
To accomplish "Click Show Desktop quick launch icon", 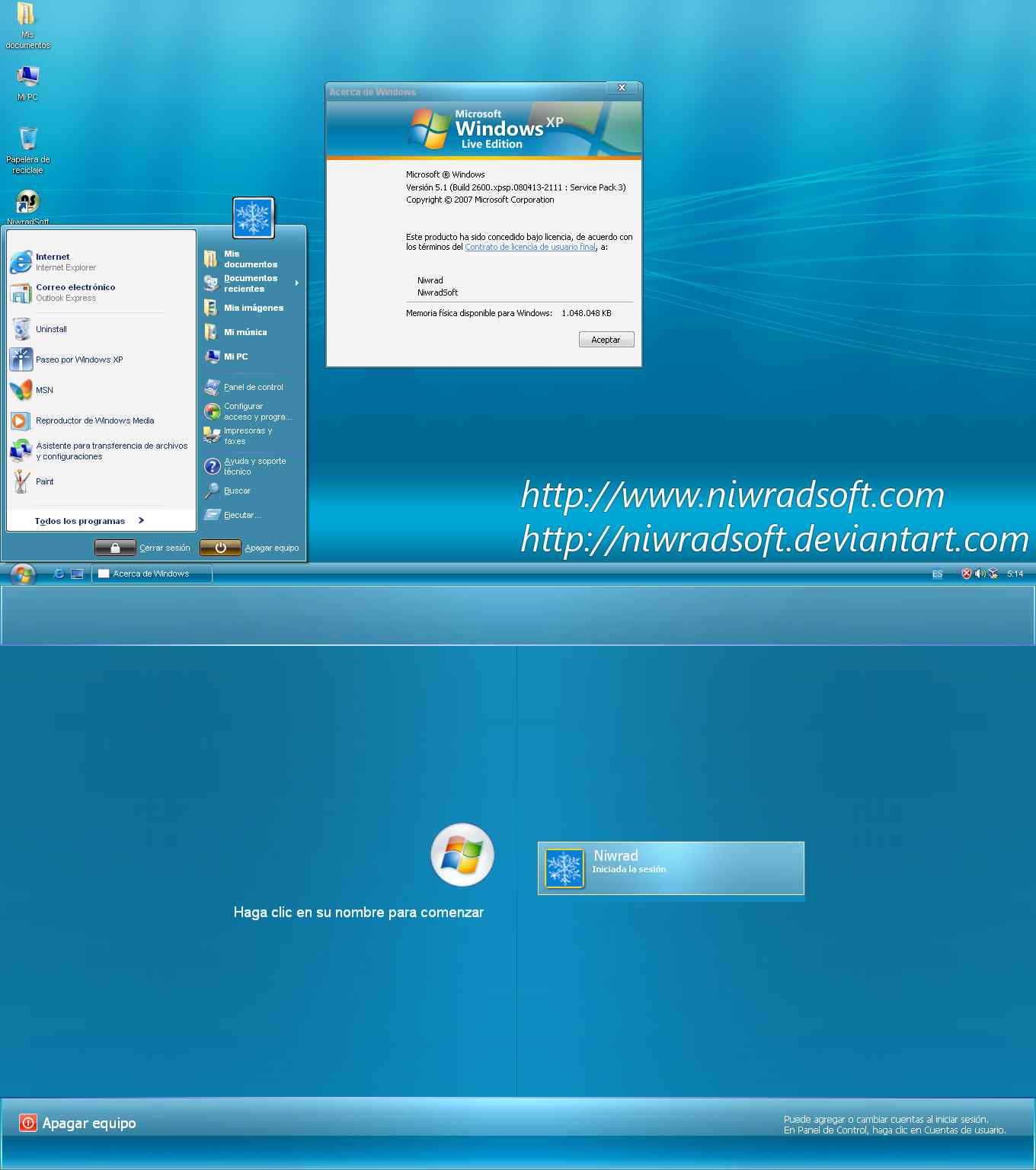I will click(77, 574).
